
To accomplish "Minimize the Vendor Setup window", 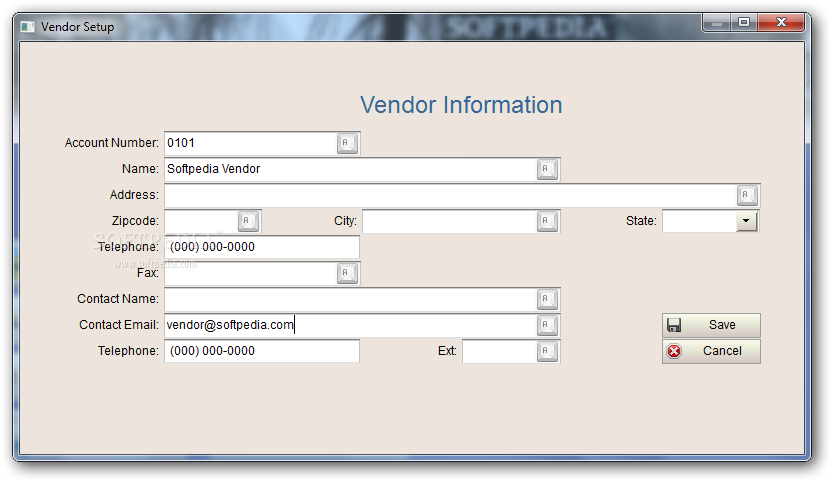I will pos(716,23).
